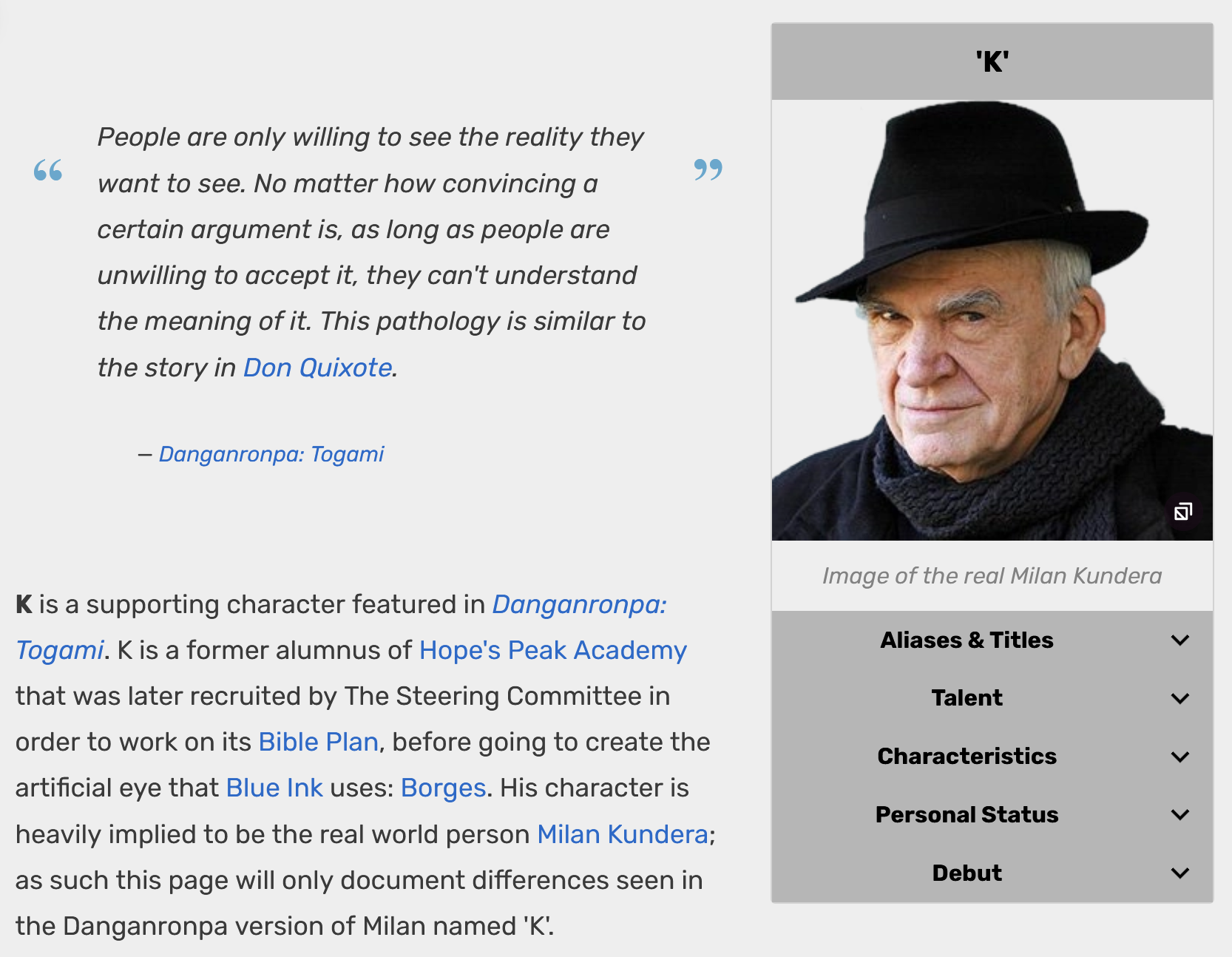Open the Danganronpa: Togami link in the intro paragraph

(580, 605)
